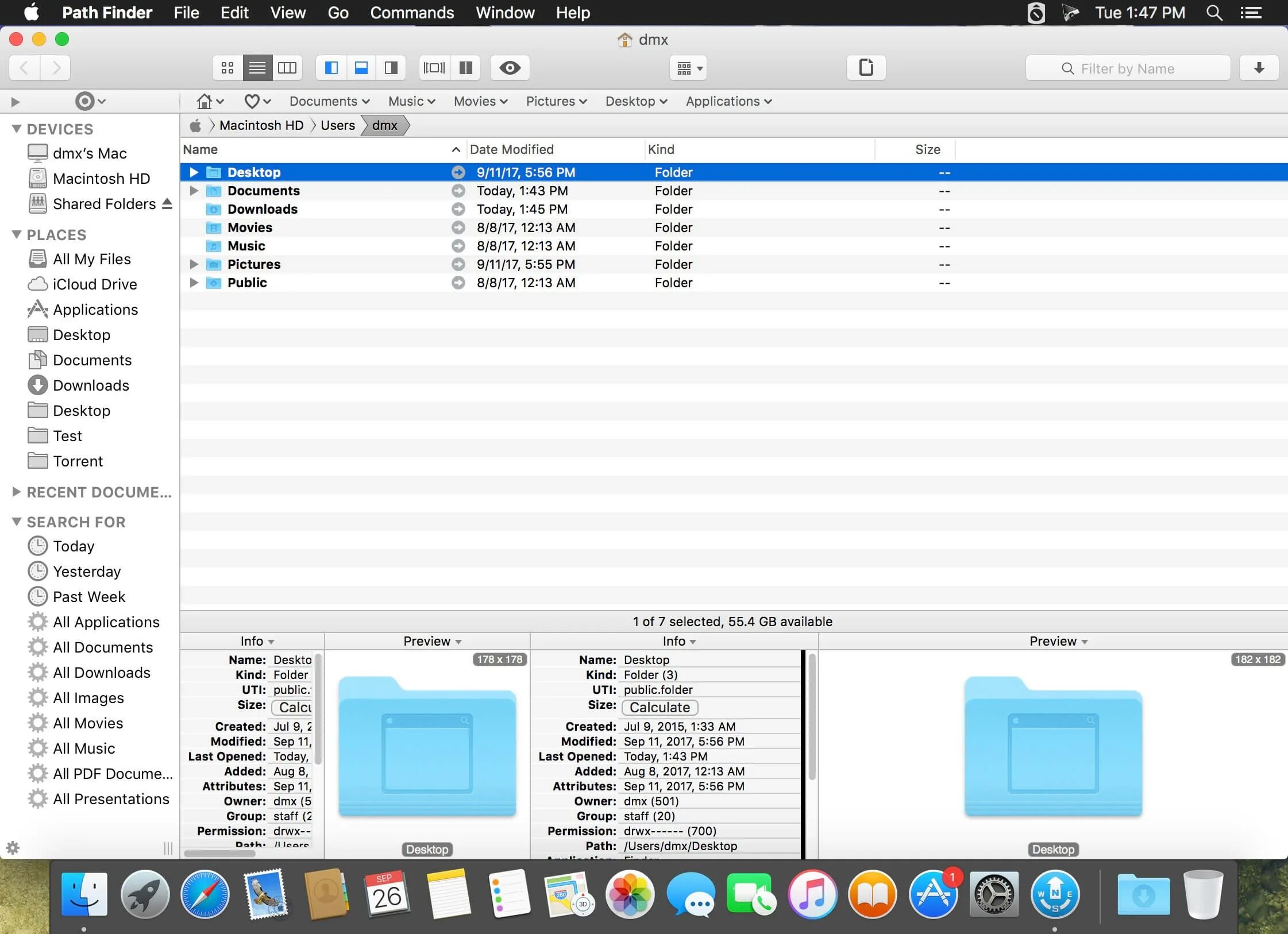This screenshot has height=934, width=1288.
Task: Sort by the Kind column header
Action: (759, 149)
